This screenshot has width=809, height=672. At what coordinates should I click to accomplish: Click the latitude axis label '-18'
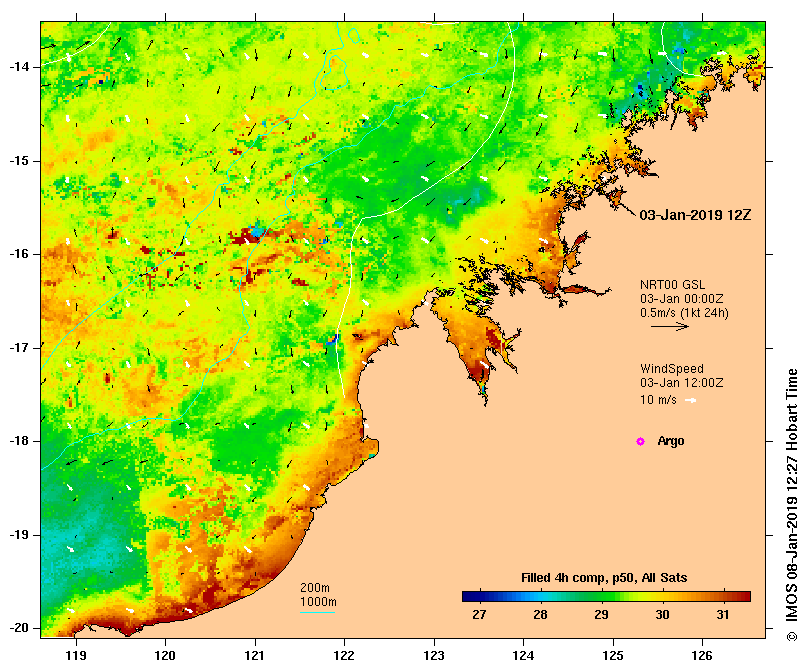(19, 441)
